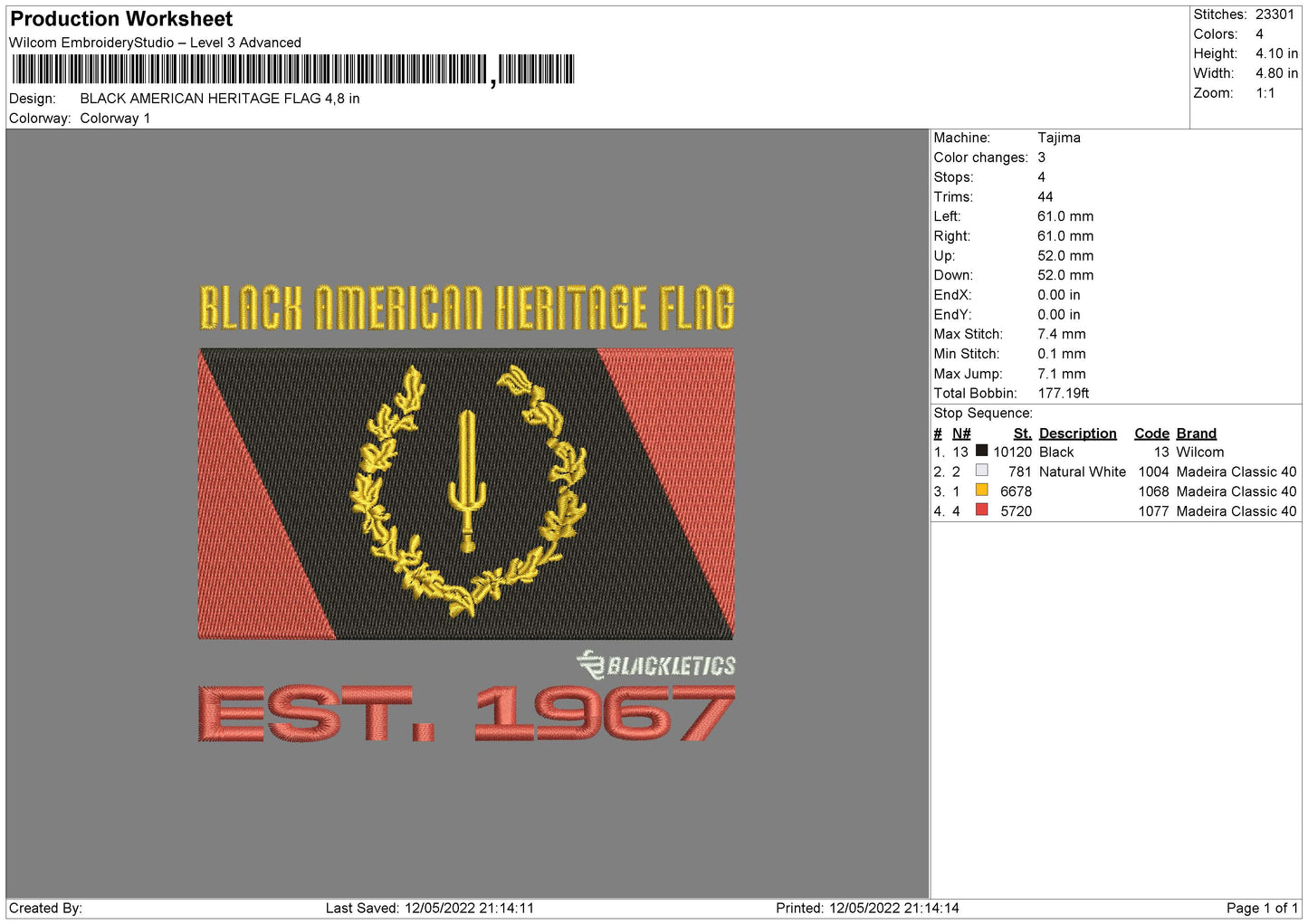Screen dimensions: 1308x924
Task: Click the red 5720 color swatch
Action: click(x=981, y=510)
